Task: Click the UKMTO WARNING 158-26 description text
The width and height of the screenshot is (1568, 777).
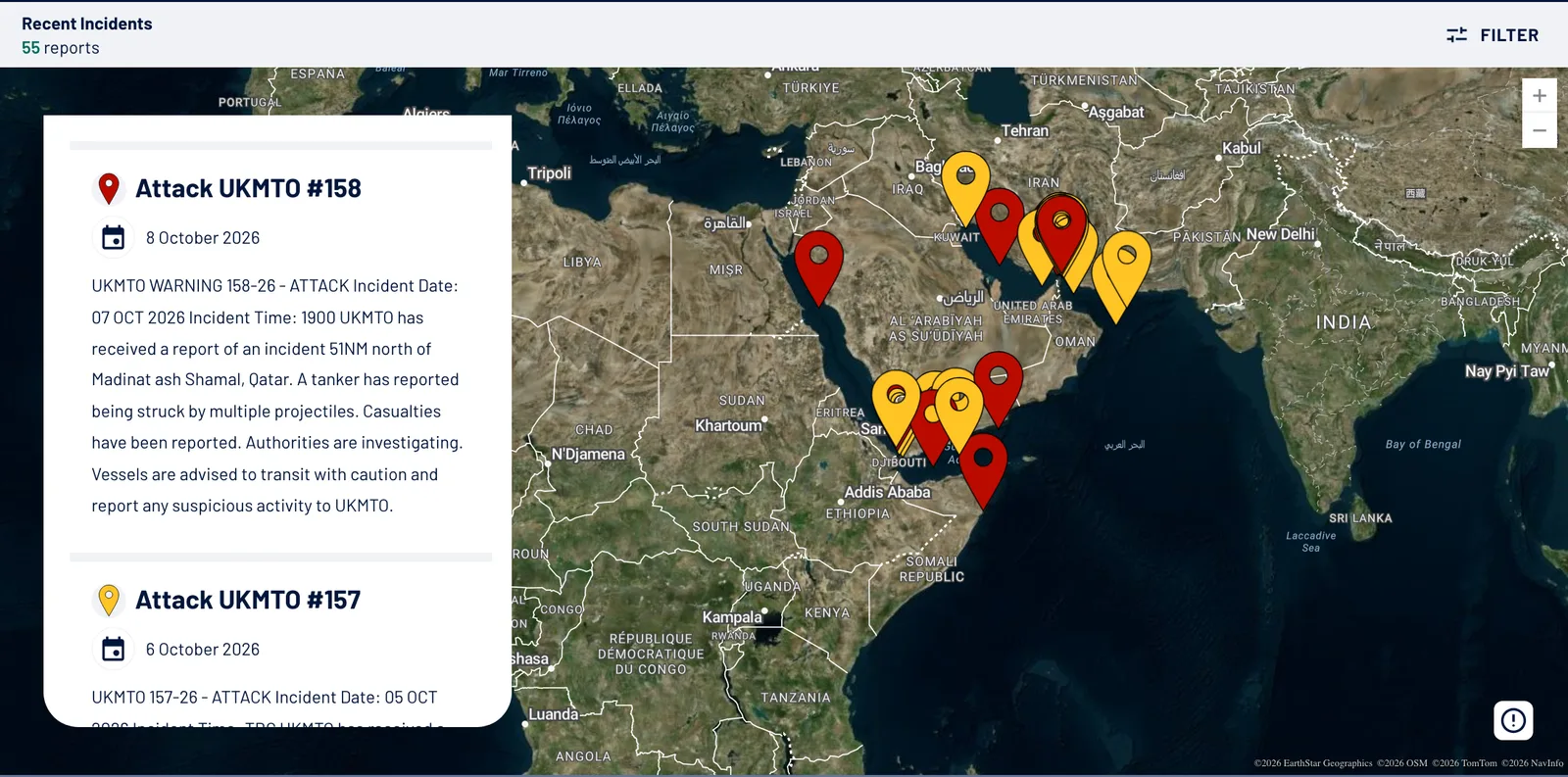Action: pyautogui.click(x=277, y=396)
